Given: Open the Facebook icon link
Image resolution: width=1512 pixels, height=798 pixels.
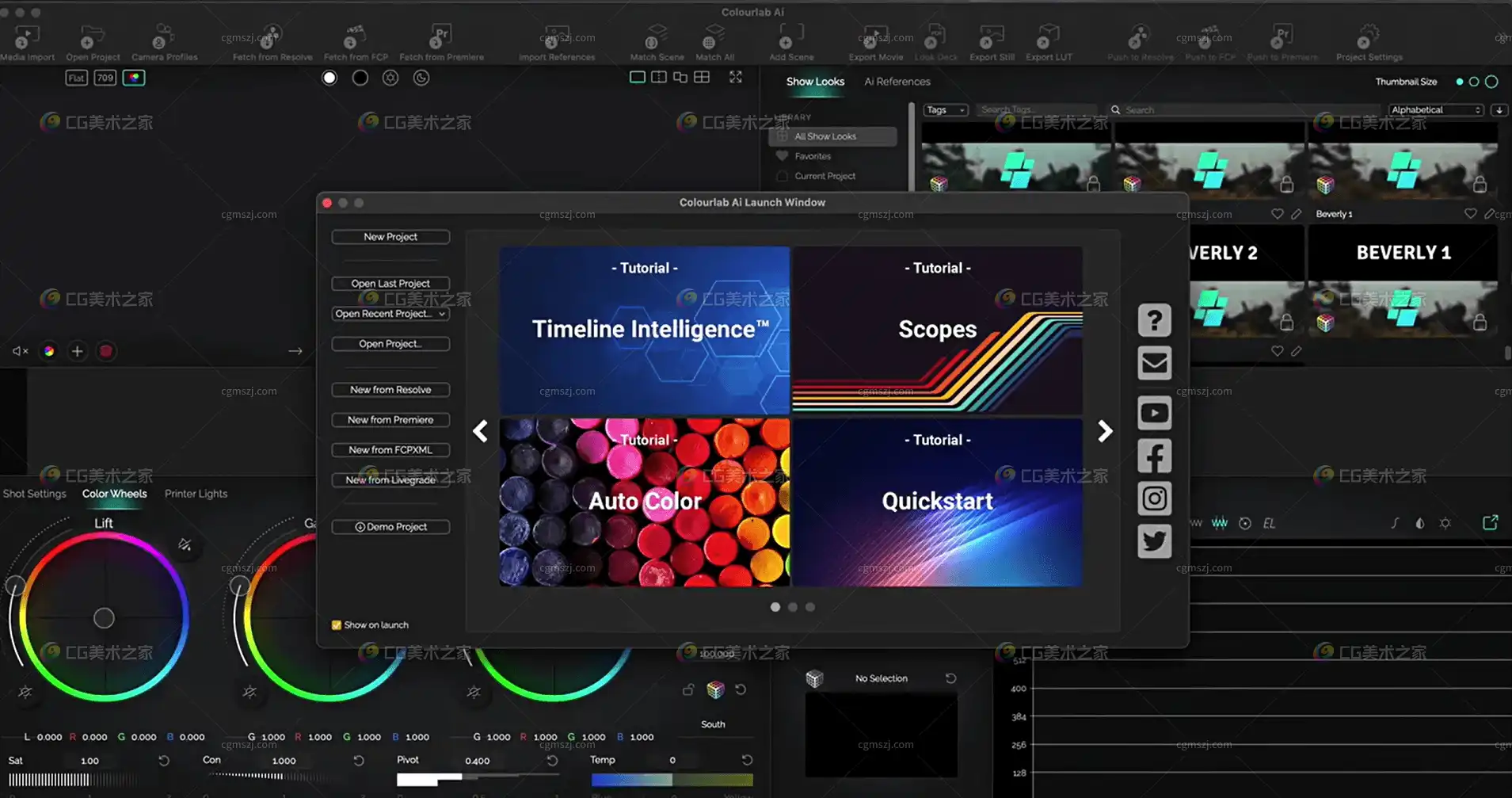Looking at the screenshot, I should (x=1154, y=456).
